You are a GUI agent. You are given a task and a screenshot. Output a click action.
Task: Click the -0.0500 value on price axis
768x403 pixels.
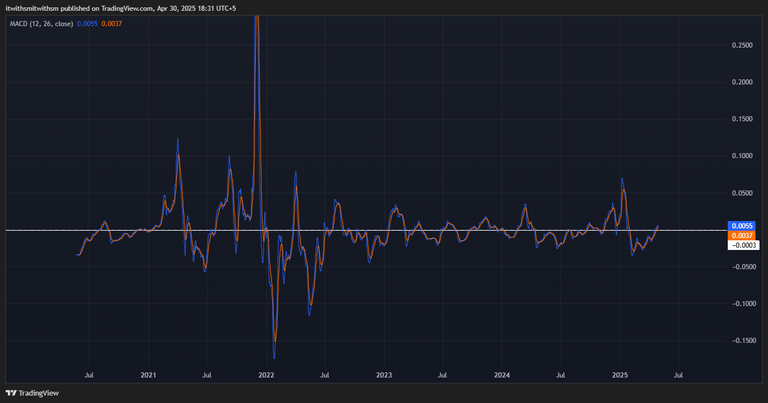744,267
